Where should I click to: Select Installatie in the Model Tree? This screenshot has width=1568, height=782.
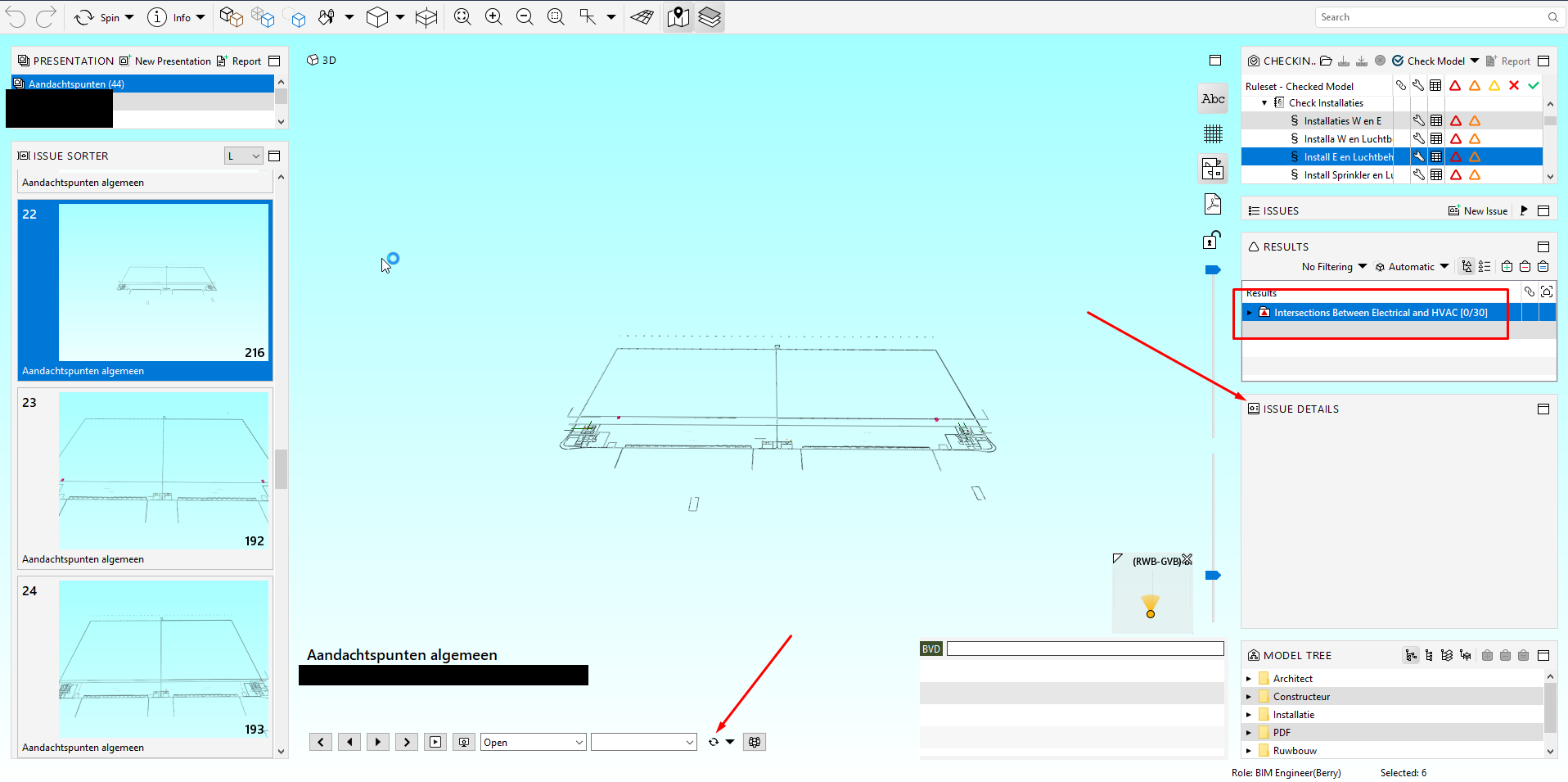(1293, 715)
